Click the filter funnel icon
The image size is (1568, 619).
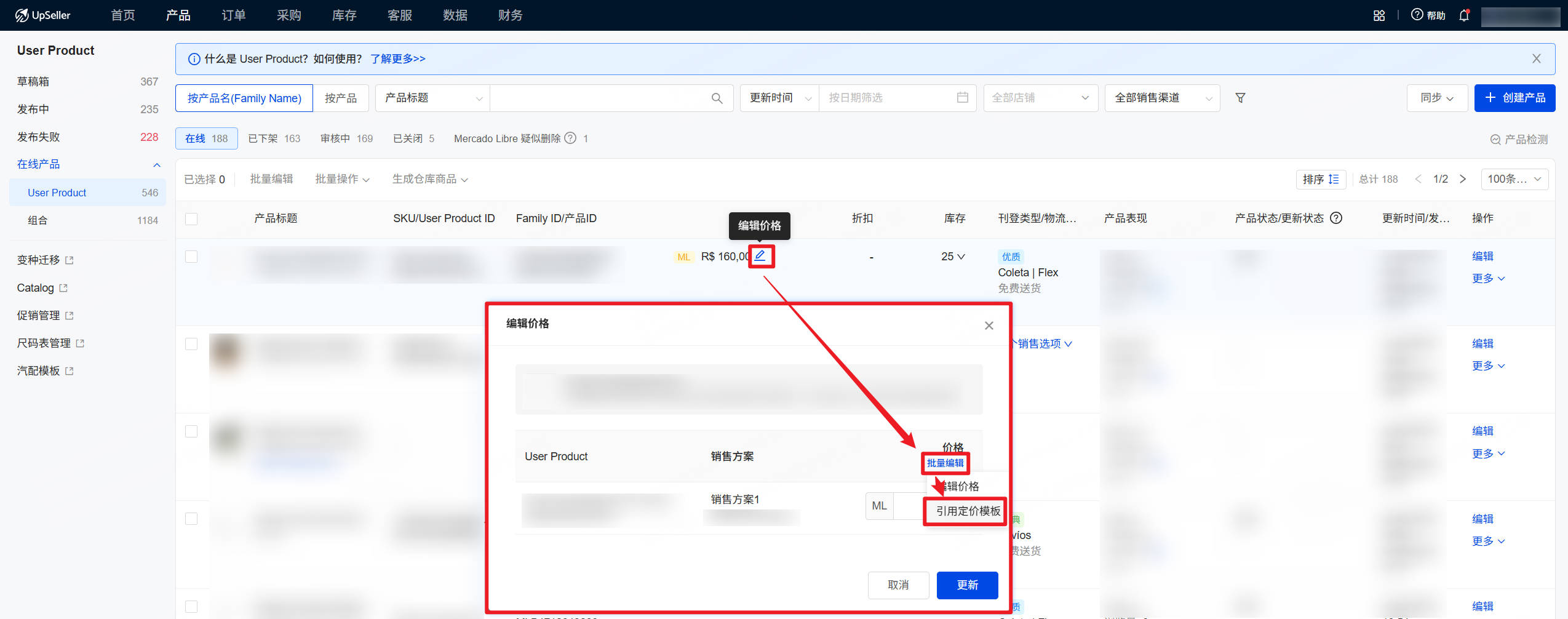1240,98
